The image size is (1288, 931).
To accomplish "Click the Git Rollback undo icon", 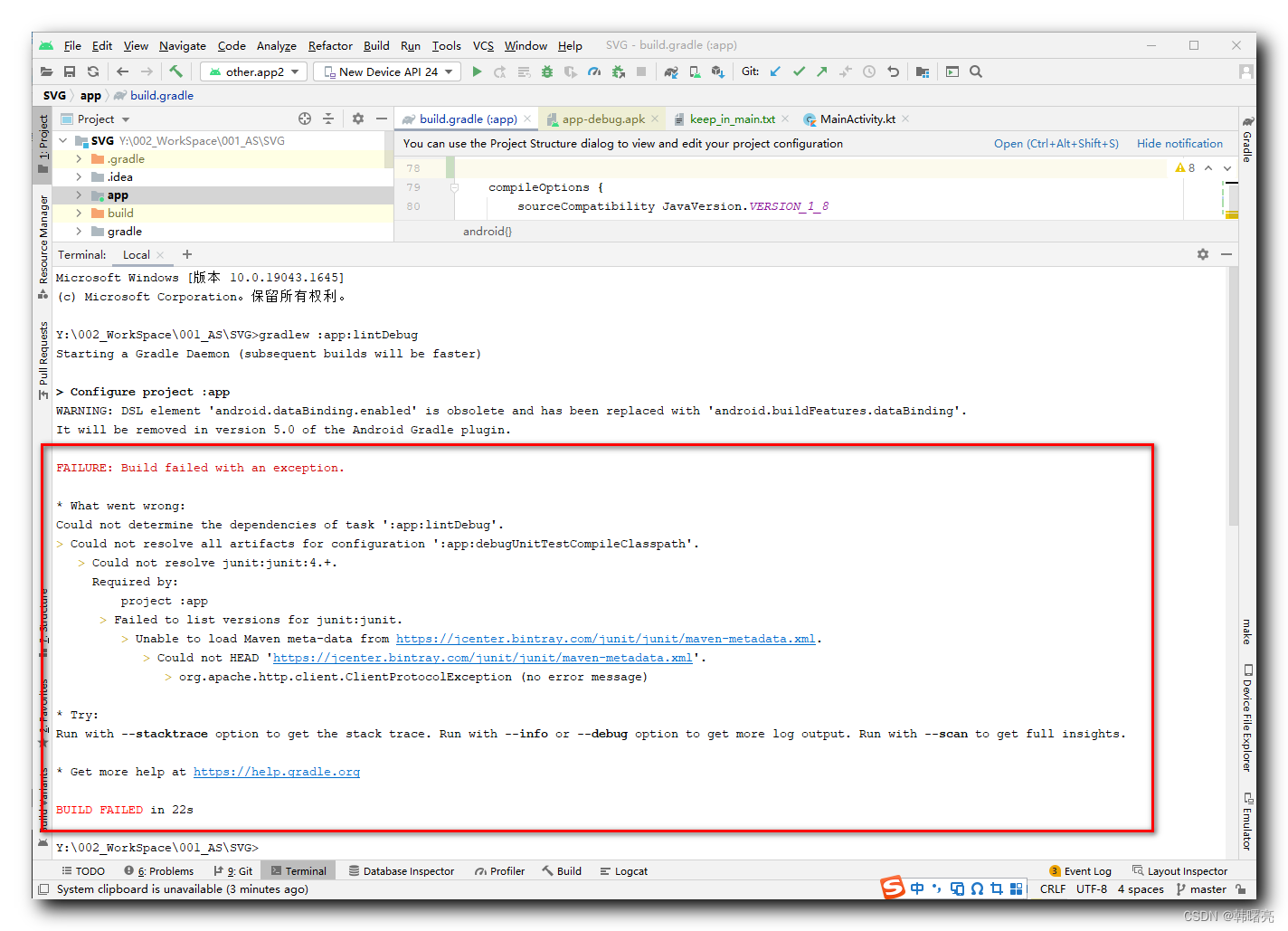I will click(x=893, y=71).
